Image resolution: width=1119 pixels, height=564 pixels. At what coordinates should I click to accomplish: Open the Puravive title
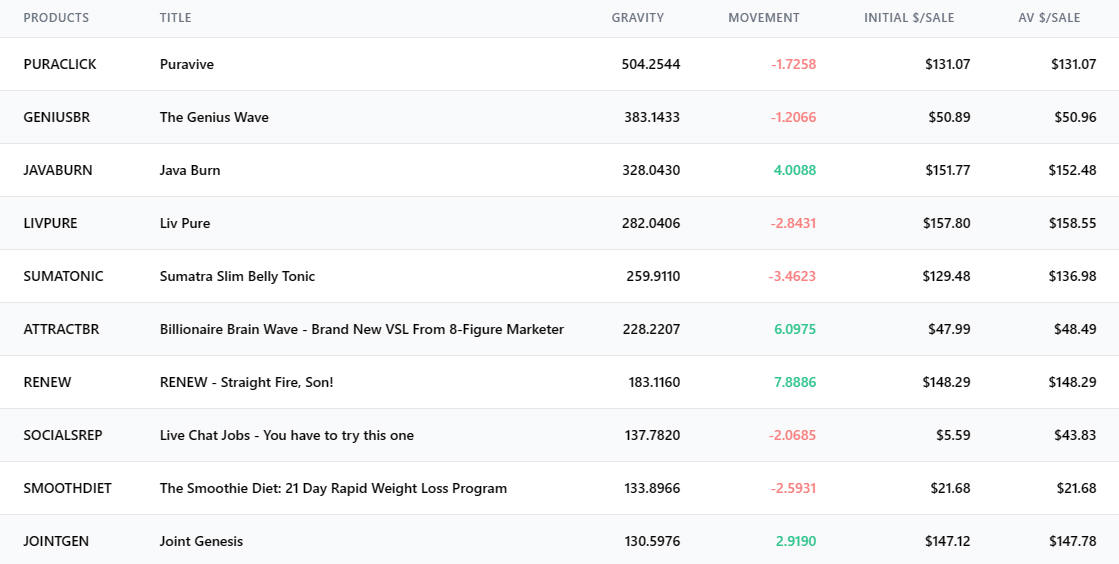point(187,64)
